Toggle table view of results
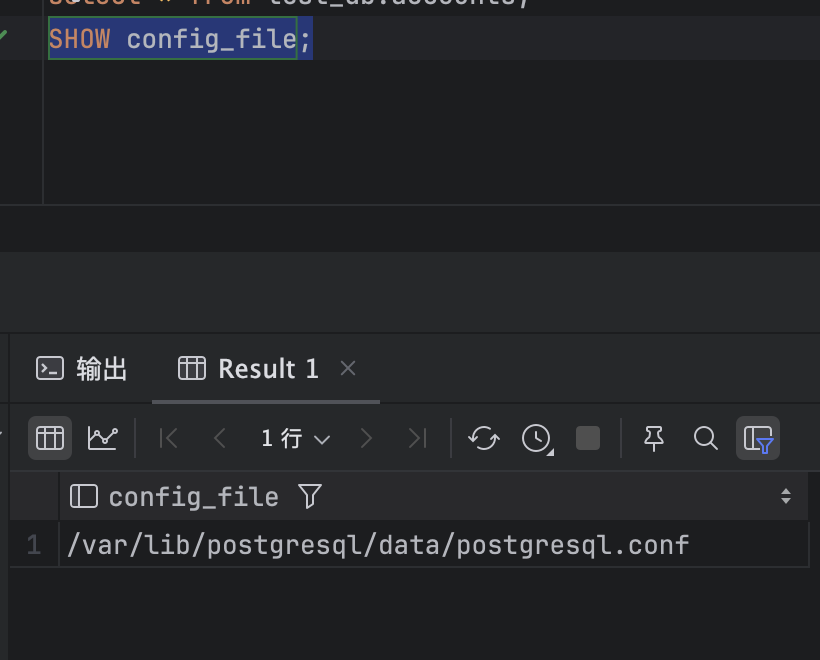The image size is (820, 660). (x=50, y=438)
